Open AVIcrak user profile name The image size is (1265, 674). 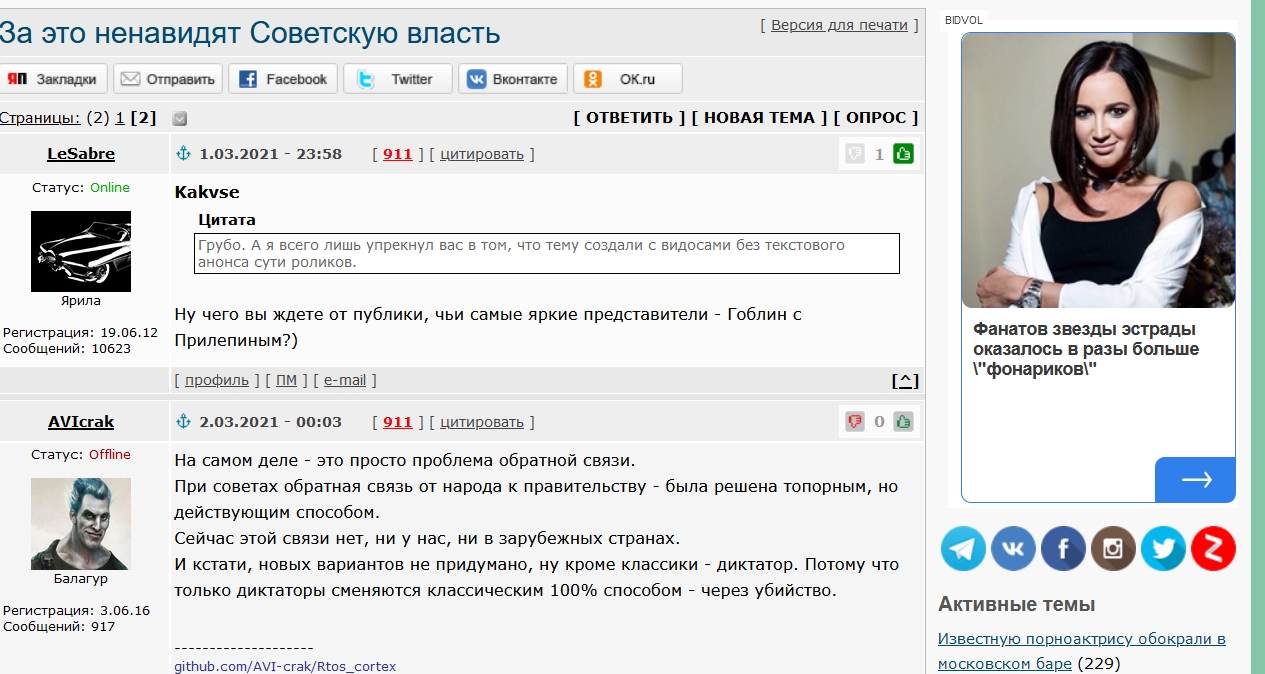(81, 422)
